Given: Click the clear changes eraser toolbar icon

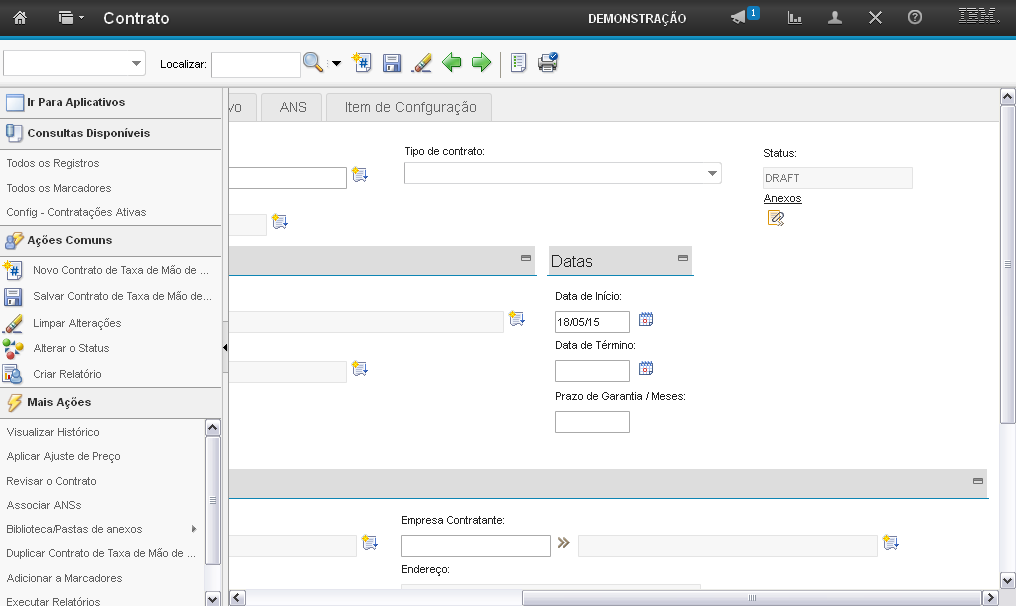Looking at the screenshot, I should (x=421, y=63).
